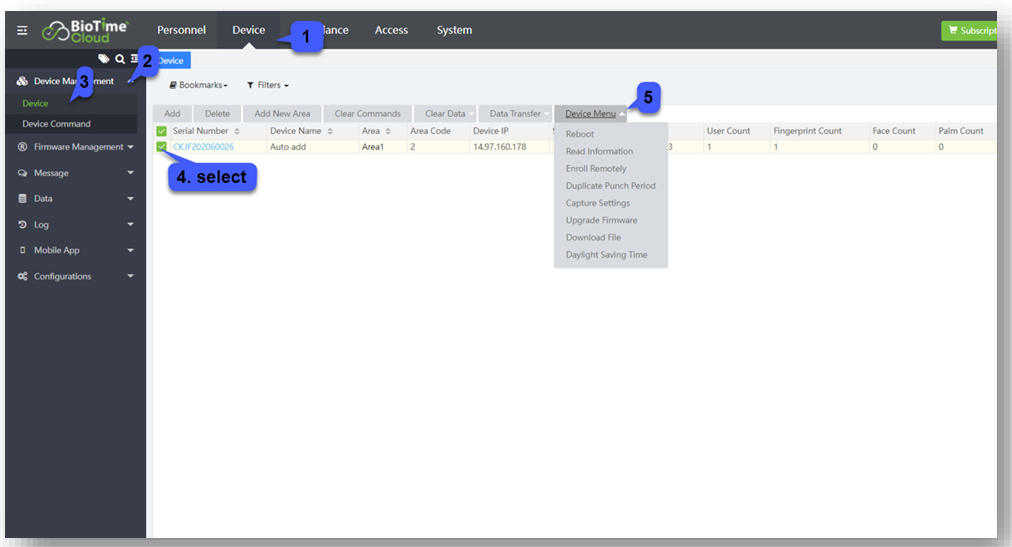Screen dimensions: 1012x547
Task: Click the hamburger menu icon
Action: pos(22,31)
